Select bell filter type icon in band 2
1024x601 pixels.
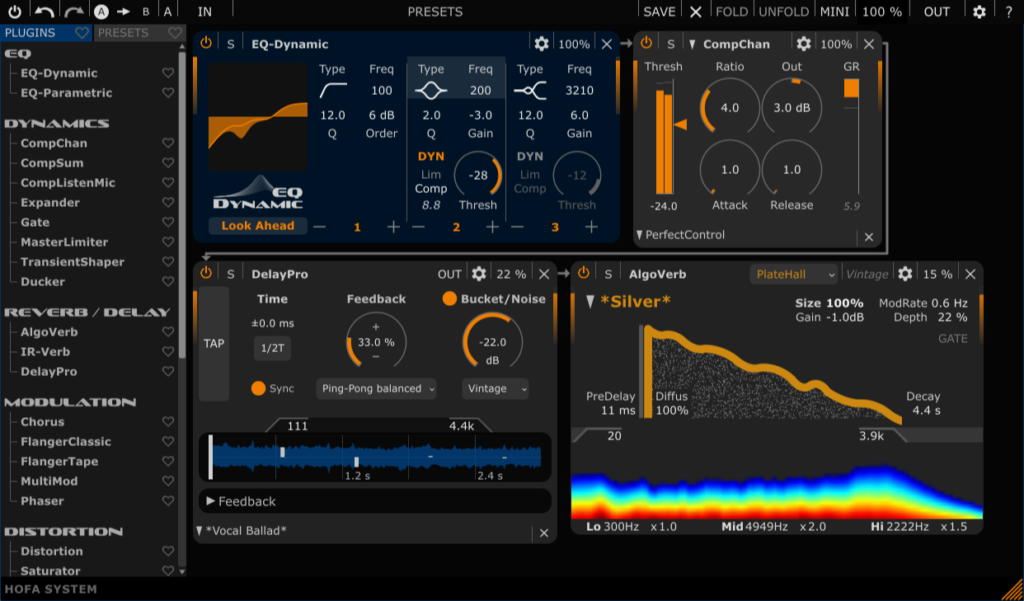click(x=431, y=91)
